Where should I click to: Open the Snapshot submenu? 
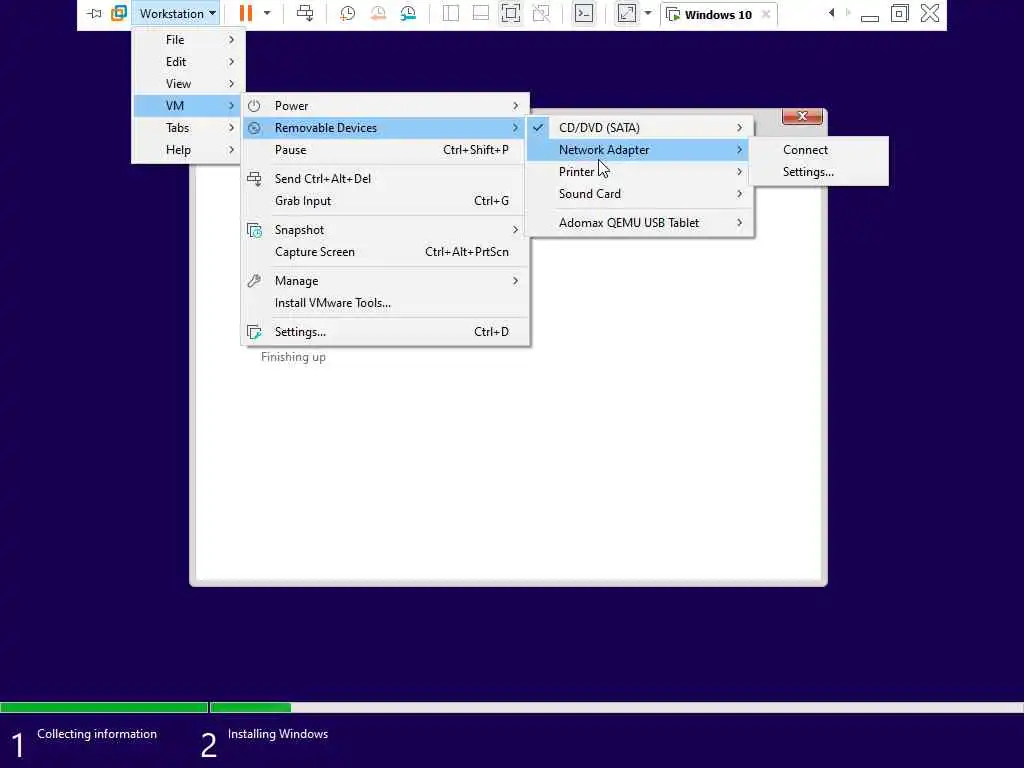coord(386,230)
